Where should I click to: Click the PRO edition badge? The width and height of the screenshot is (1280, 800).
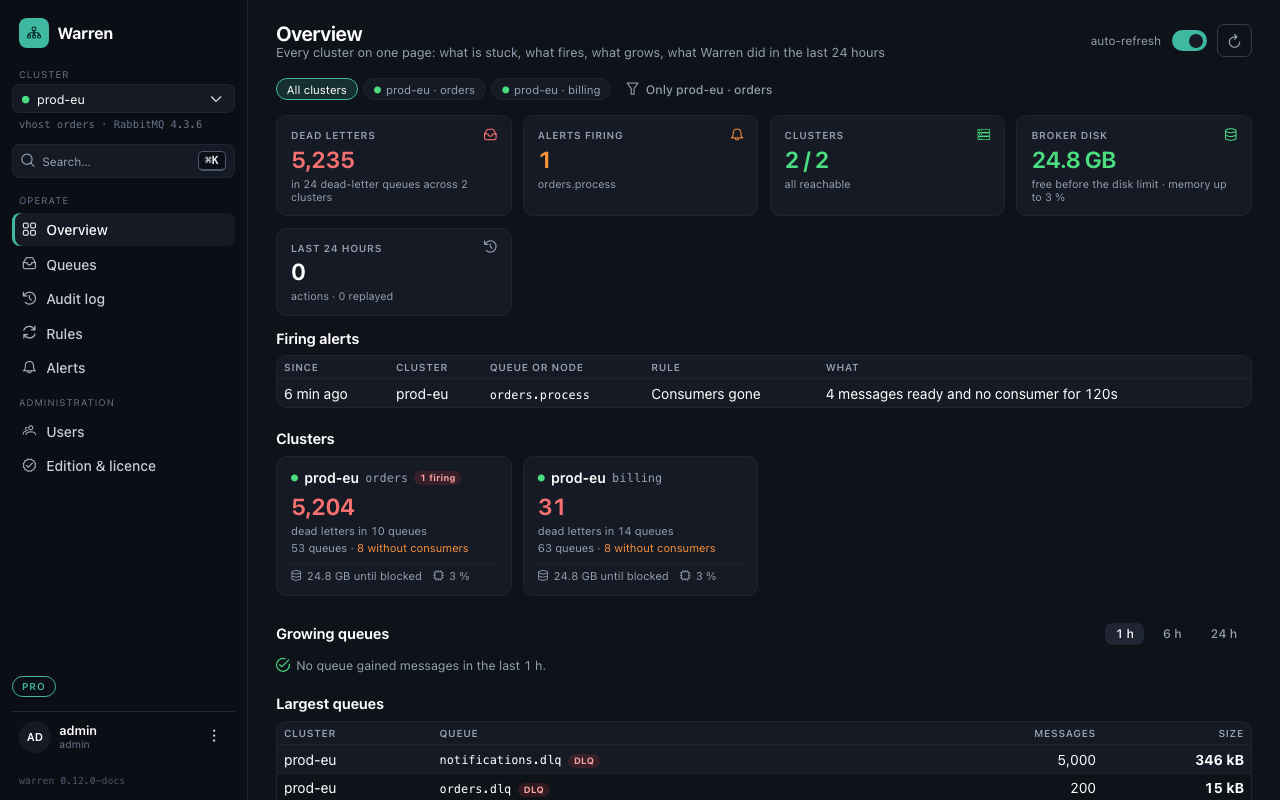[x=34, y=687]
